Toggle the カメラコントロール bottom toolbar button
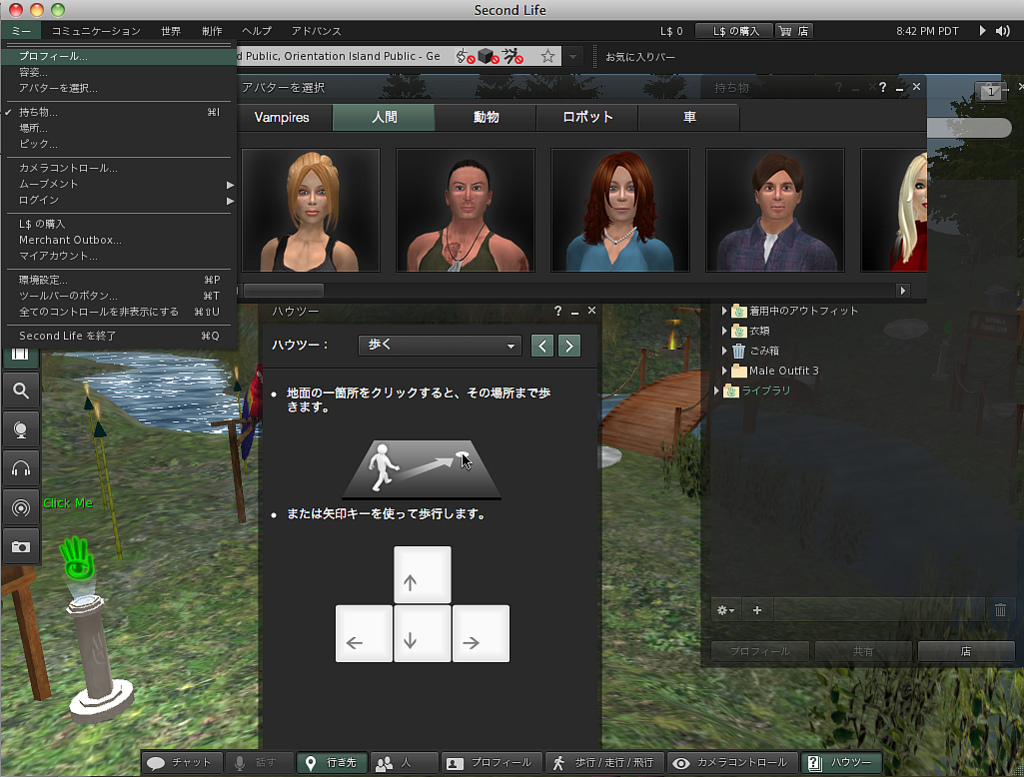 [x=733, y=763]
